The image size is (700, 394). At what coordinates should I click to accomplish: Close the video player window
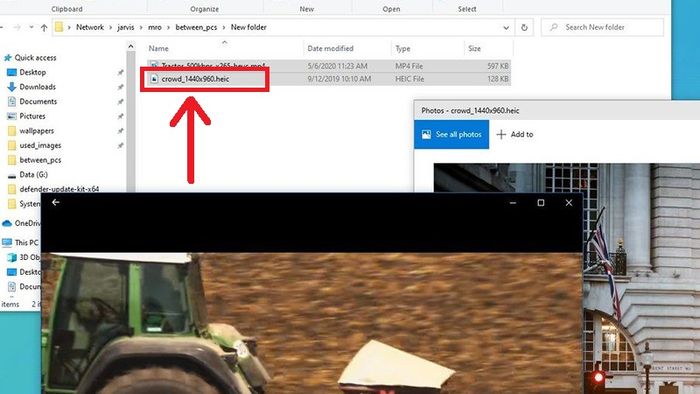tap(569, 203)
